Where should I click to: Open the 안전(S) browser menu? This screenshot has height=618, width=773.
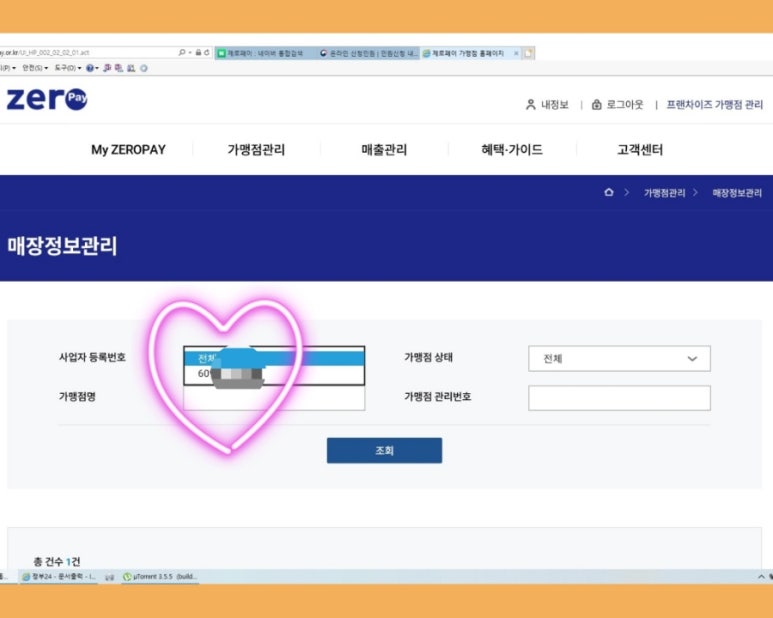[x=35, y=68]
